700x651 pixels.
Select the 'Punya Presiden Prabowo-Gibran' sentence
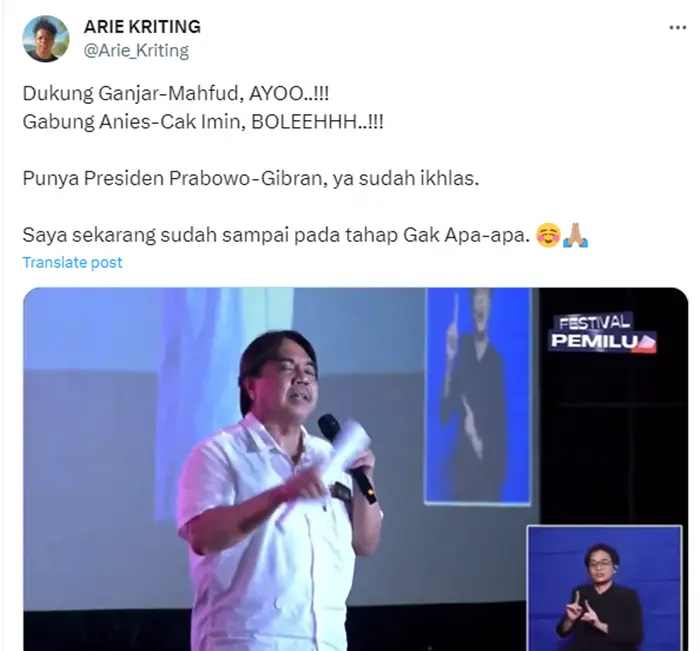[251, 179]
